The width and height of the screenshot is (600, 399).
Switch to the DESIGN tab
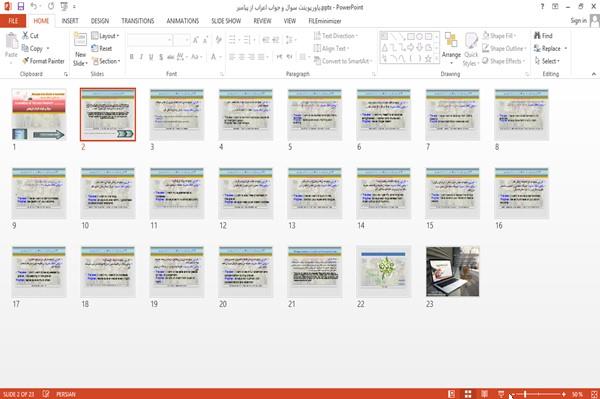pyautogui.click(x=100, y=21)
